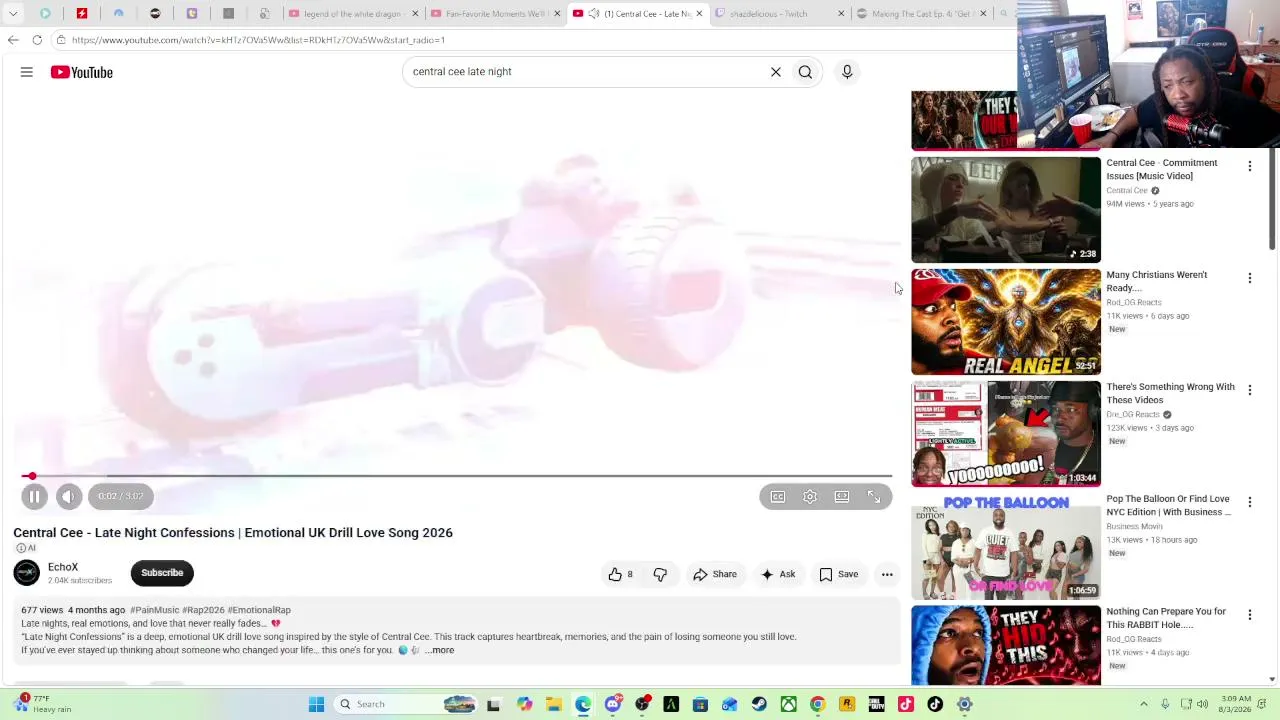
Task: Open options for There's Something Wrong video
Action: click(1249, 390)
